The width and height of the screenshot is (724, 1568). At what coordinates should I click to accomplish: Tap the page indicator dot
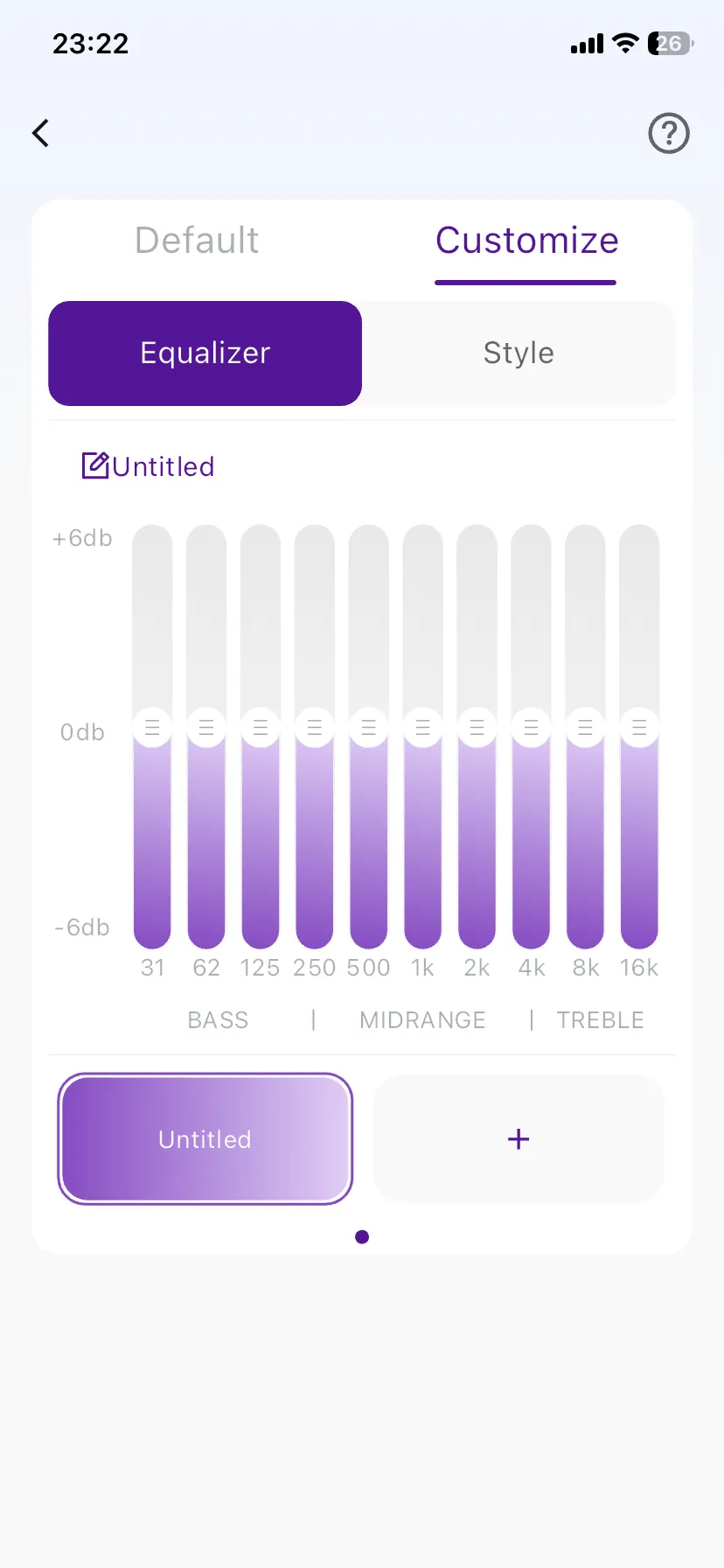click(362, 1236)
